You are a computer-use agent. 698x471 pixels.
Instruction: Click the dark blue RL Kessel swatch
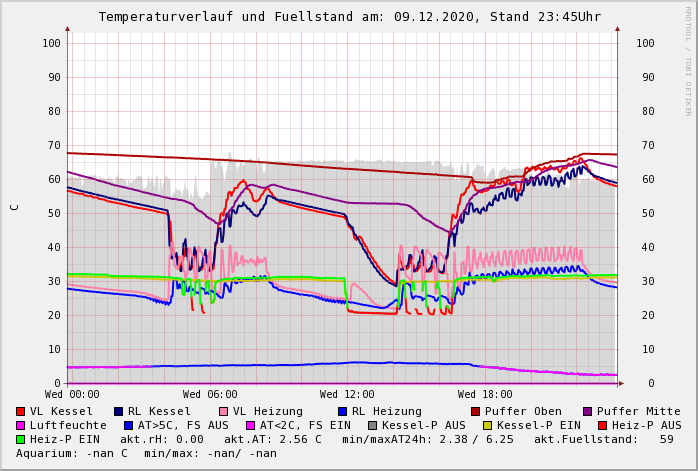[119, 411]
